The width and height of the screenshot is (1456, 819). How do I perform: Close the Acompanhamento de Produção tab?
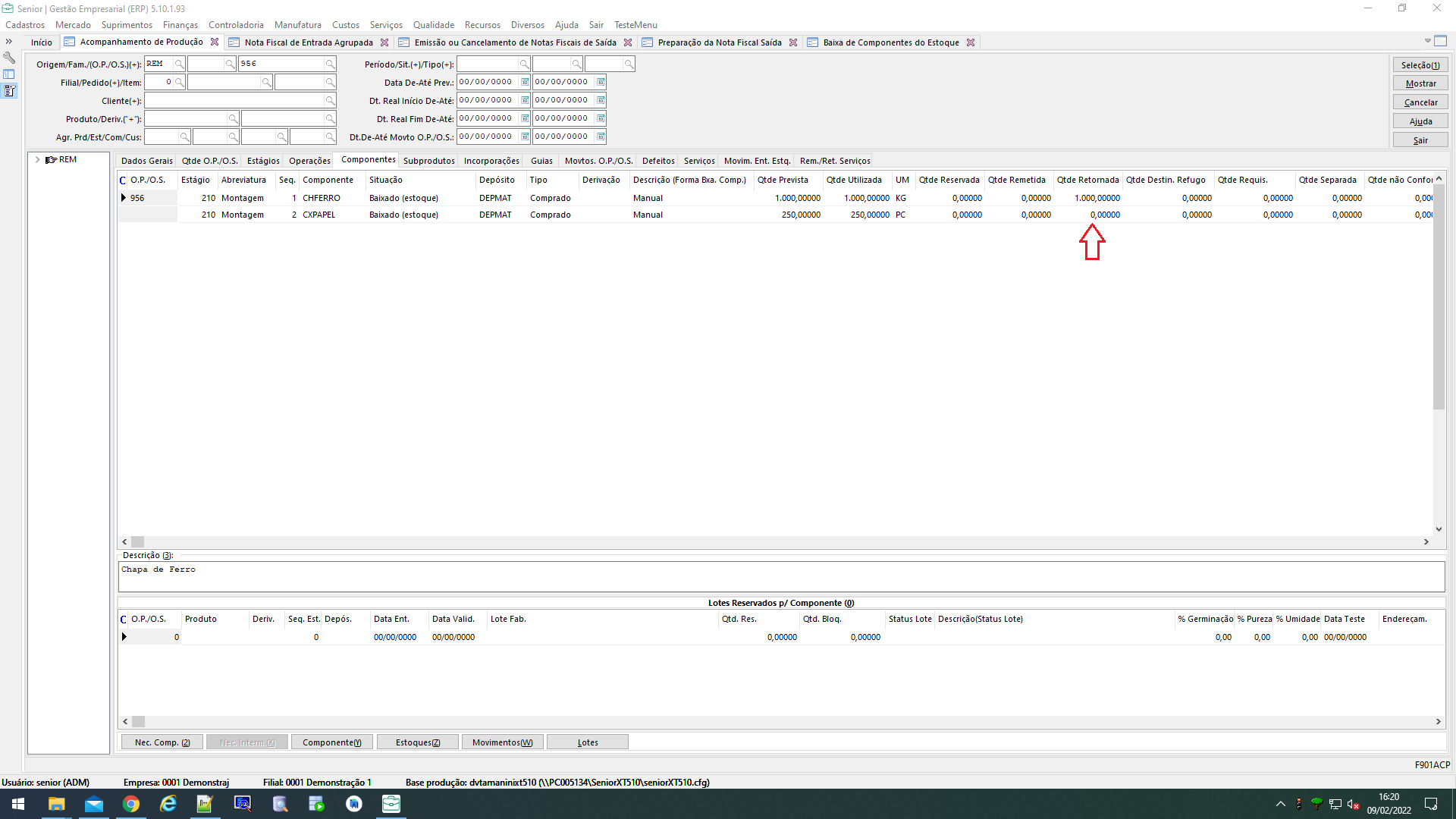(215, 42)
